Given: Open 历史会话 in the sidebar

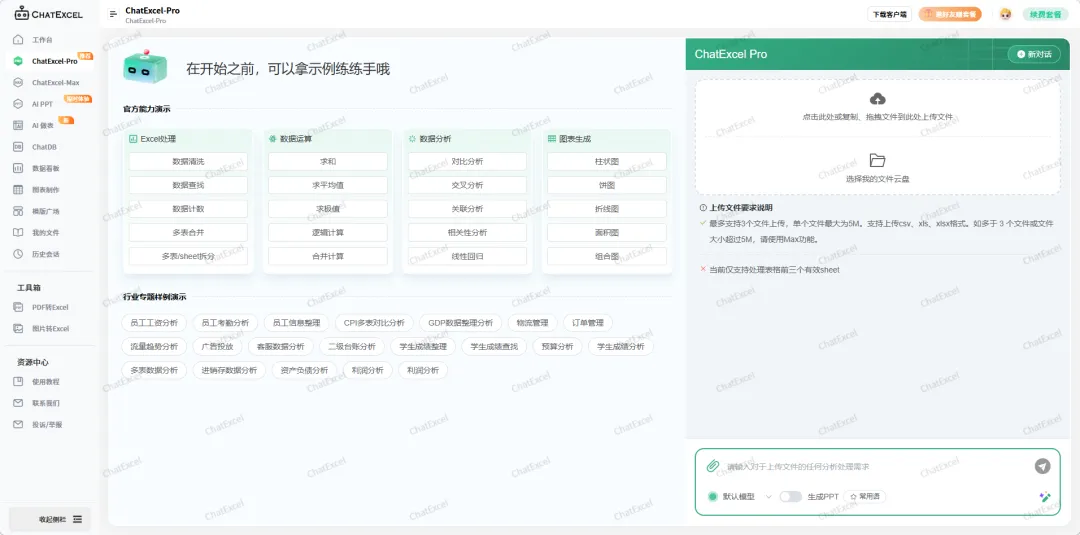Looking at the screenshot, I should pyautogui.click(x=46, y=254).
